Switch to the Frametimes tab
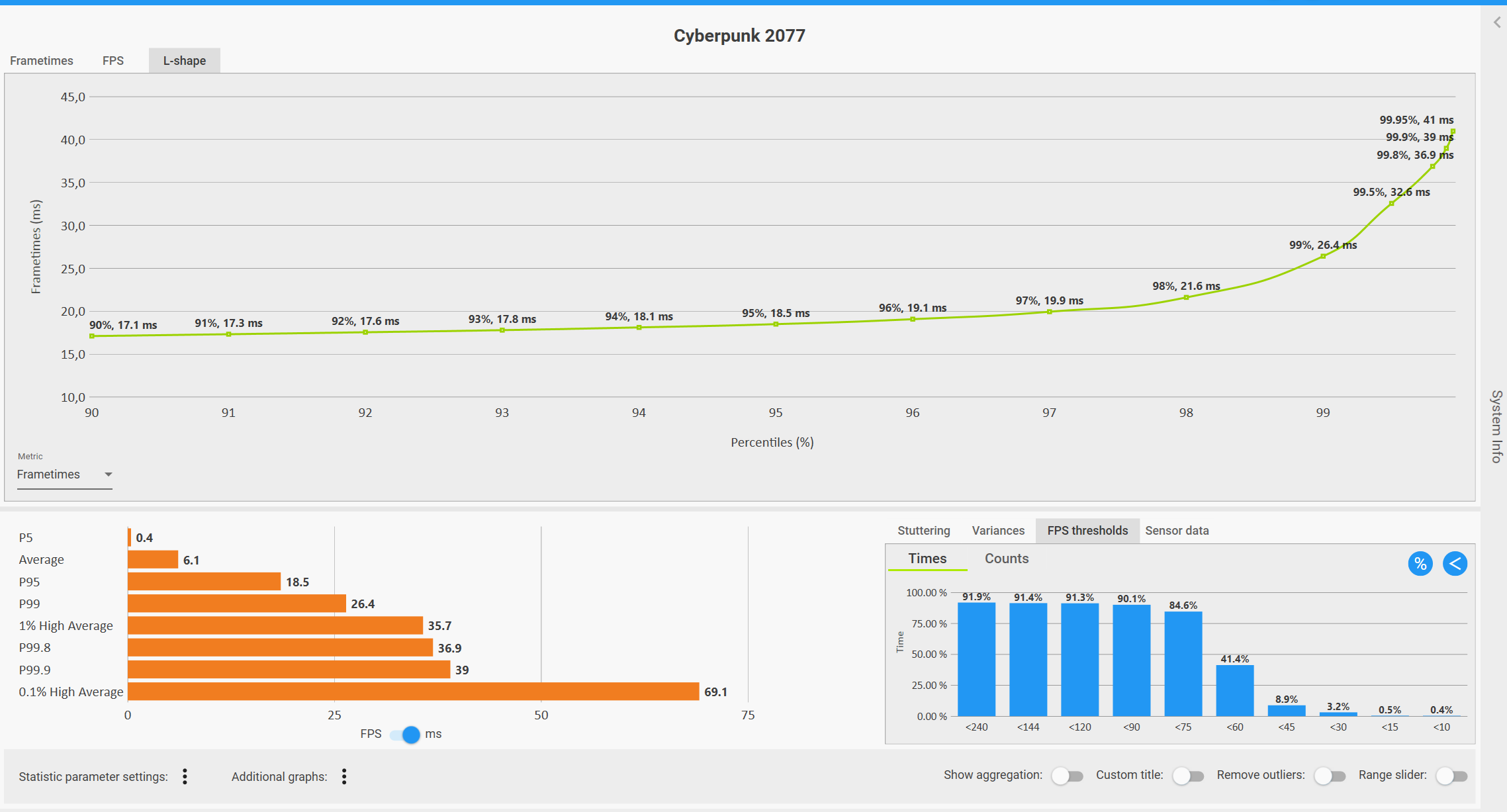Image resolution: width=1507 pixels, height=812 pixels. pos(42,61)
